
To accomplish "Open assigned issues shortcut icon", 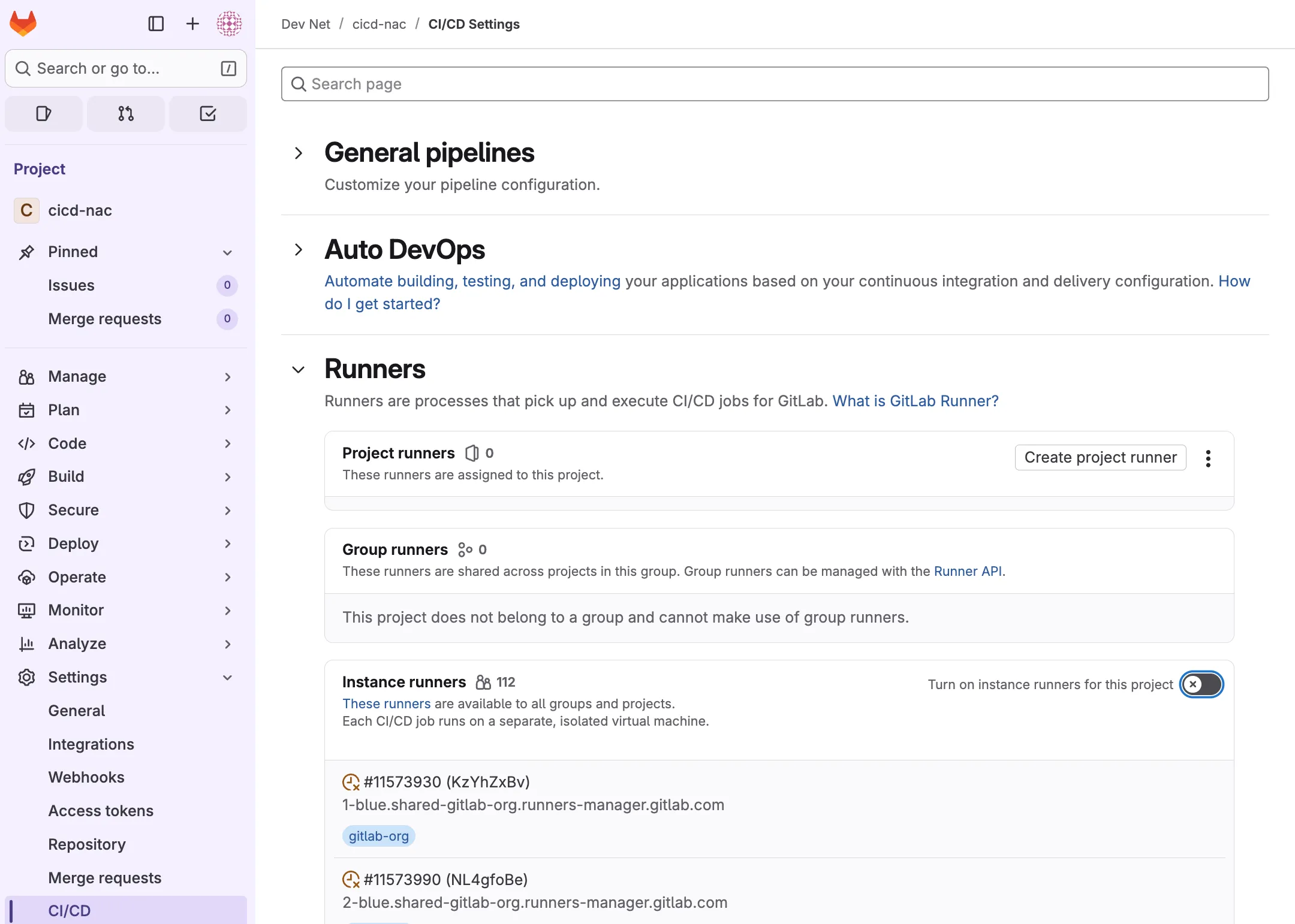I will click(44, 113).
